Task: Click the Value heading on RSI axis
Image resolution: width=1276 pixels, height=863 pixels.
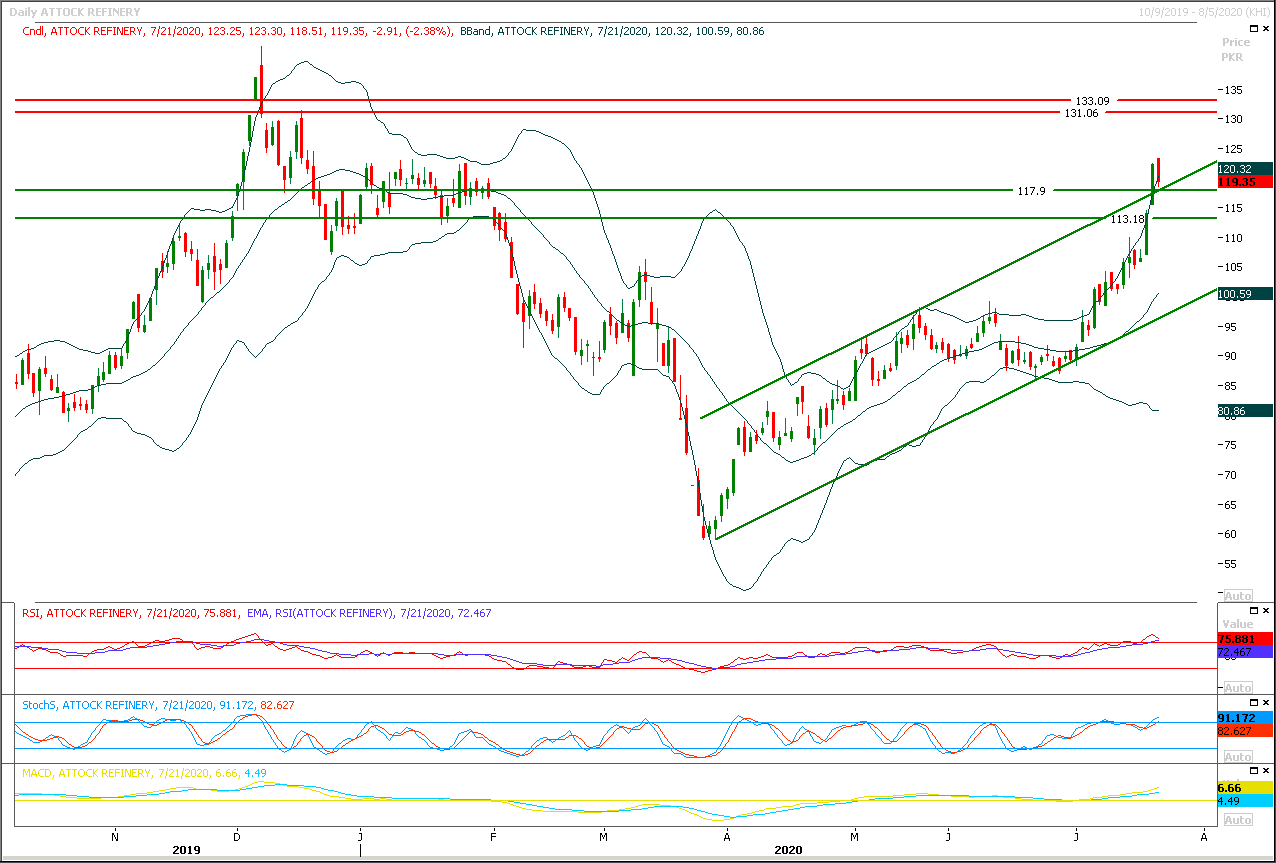Action: pyautogui.click(x=1236, y=624)
